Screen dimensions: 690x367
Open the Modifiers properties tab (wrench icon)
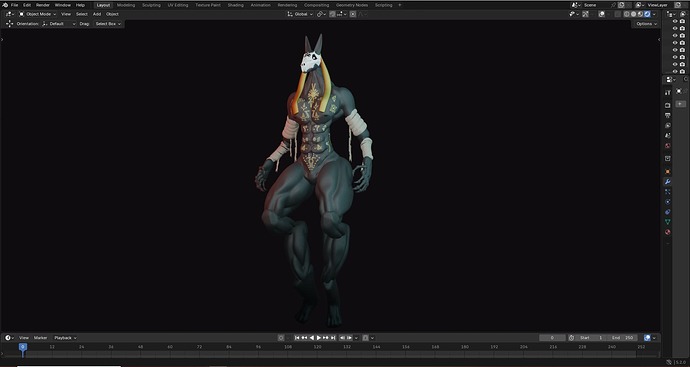668,182
